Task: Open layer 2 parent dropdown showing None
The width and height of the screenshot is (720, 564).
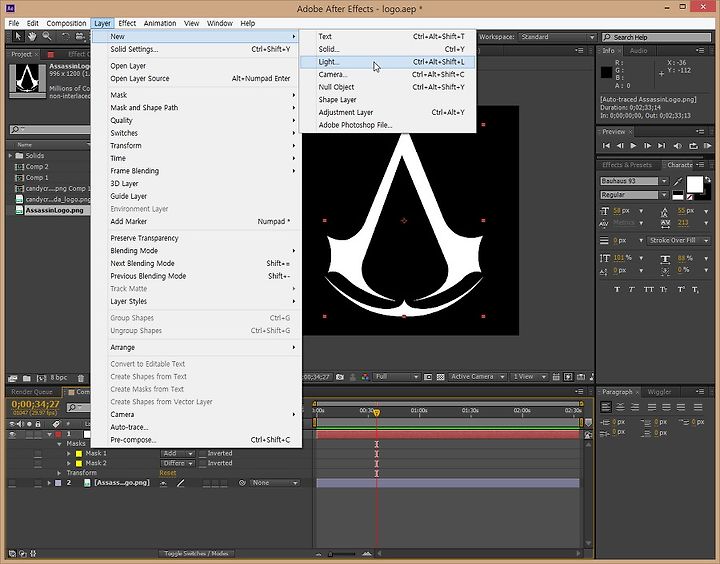Action: coord(275,483)
